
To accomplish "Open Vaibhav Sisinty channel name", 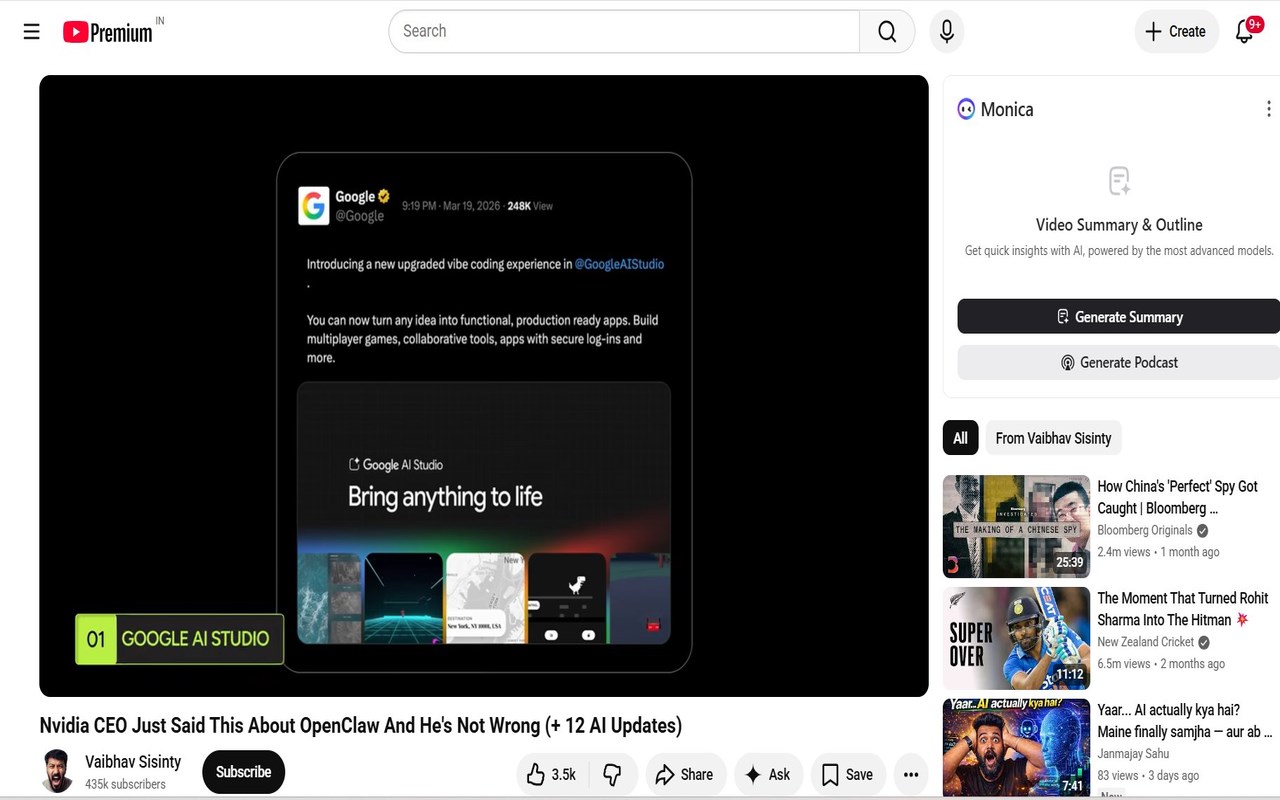I will coord(133,762).
